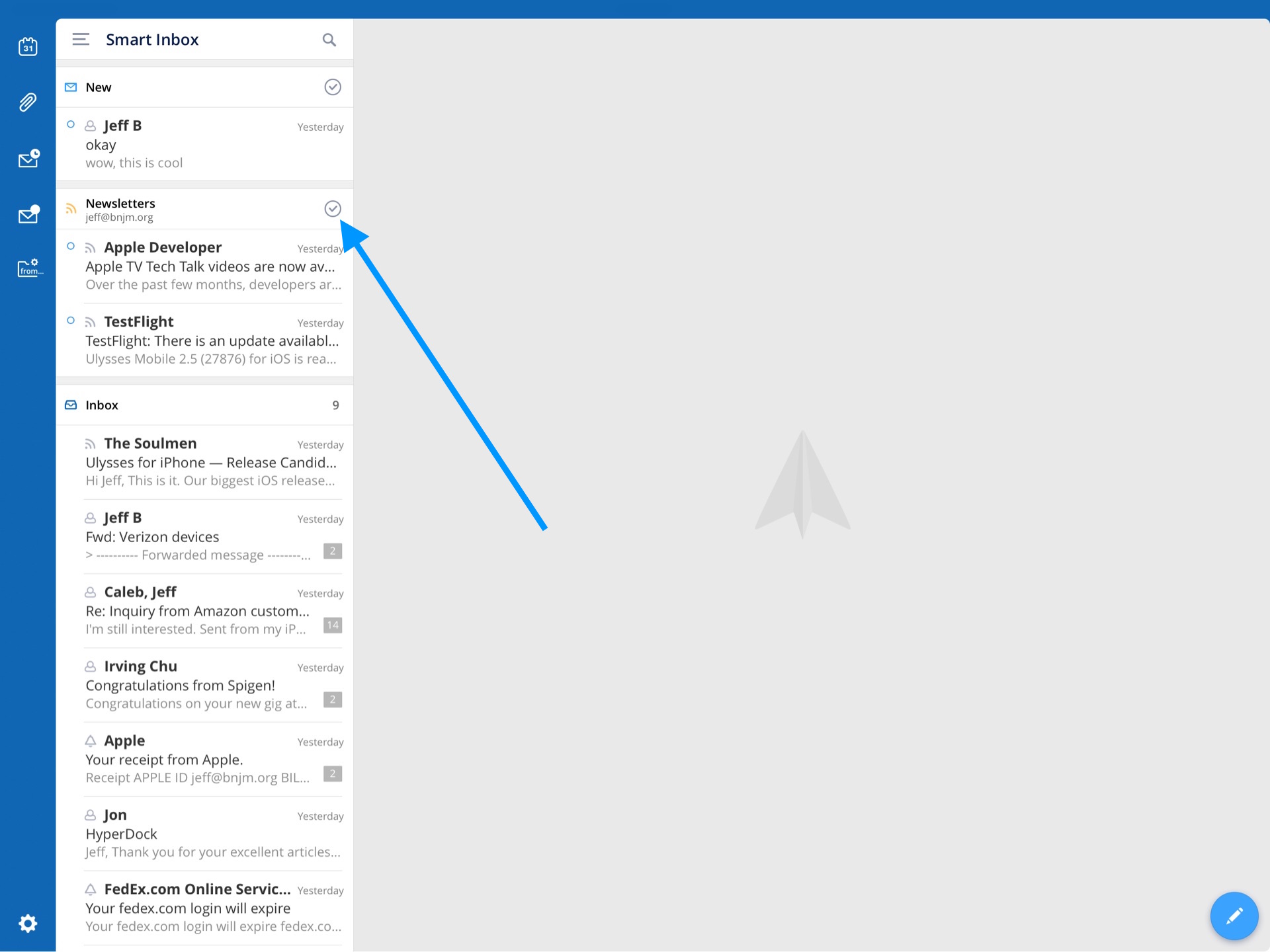The height and width of the screenshot is (952, 1270).
Task: Toggle unread dot on Apple Developer email
Action: click(x=71, y=247)
